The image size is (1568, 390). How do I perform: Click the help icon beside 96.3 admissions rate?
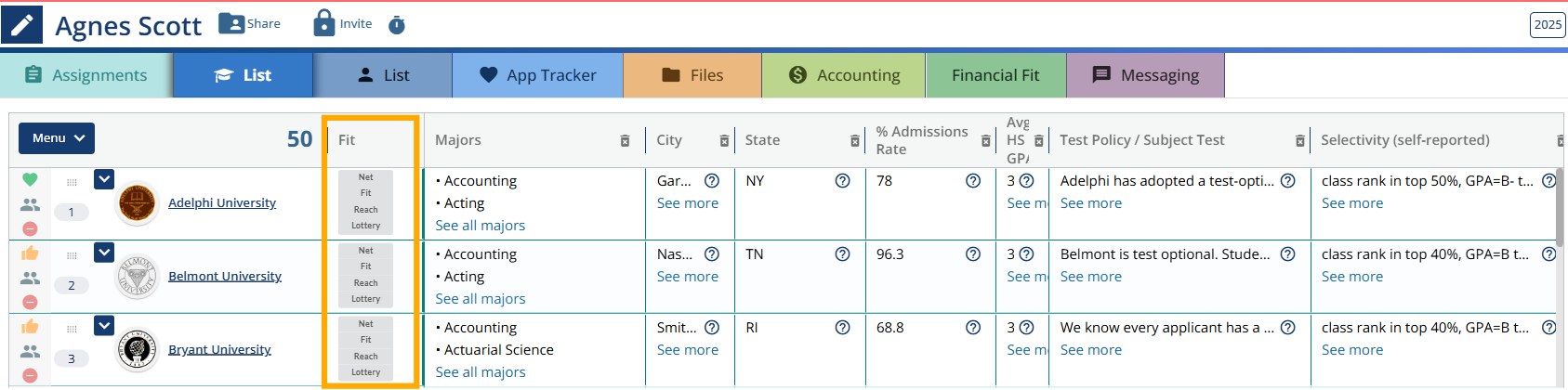(972, 254)
